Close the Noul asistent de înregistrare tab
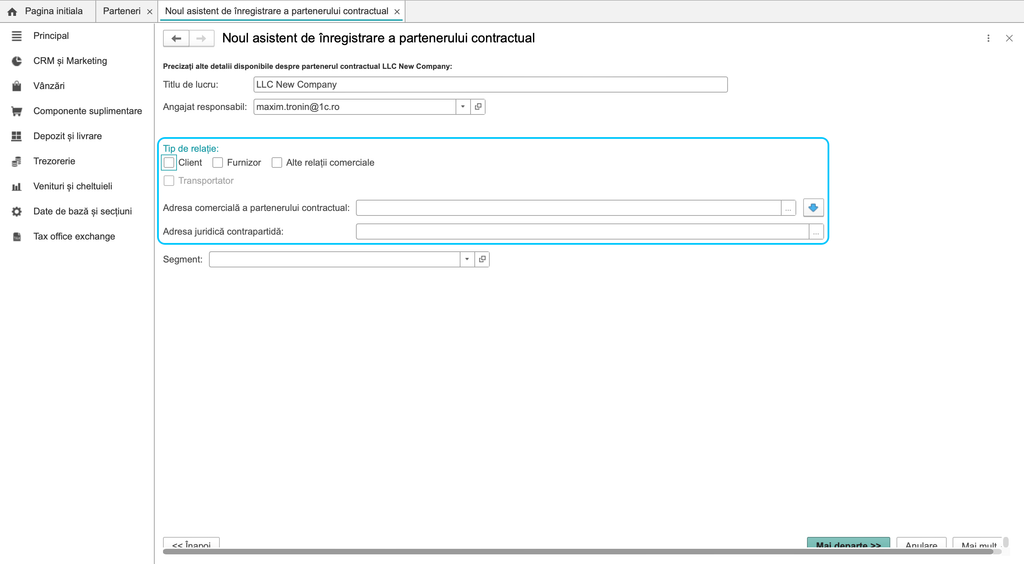The image size is (1024, 564). 397,12
